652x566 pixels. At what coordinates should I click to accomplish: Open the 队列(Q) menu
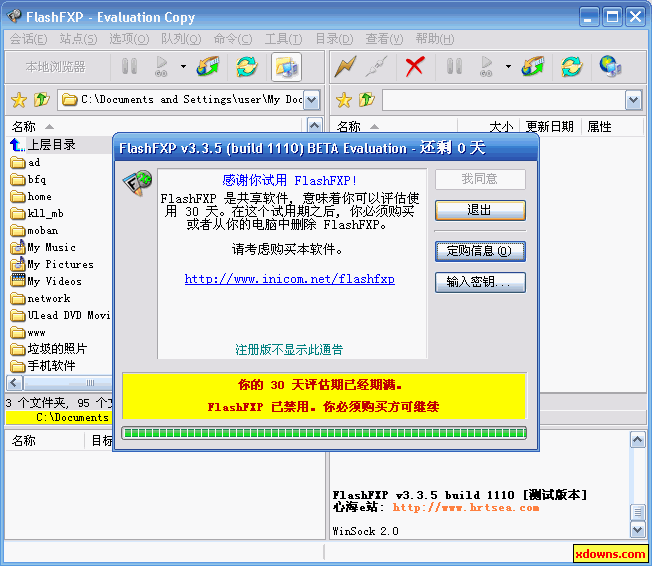click(x=181, y=39)
